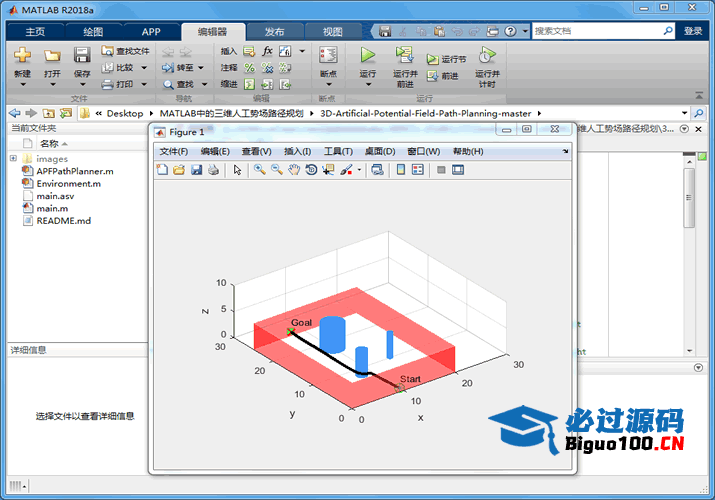Switch to the APP tab
This screenshot has width=715, height=500.
[151, 31]
